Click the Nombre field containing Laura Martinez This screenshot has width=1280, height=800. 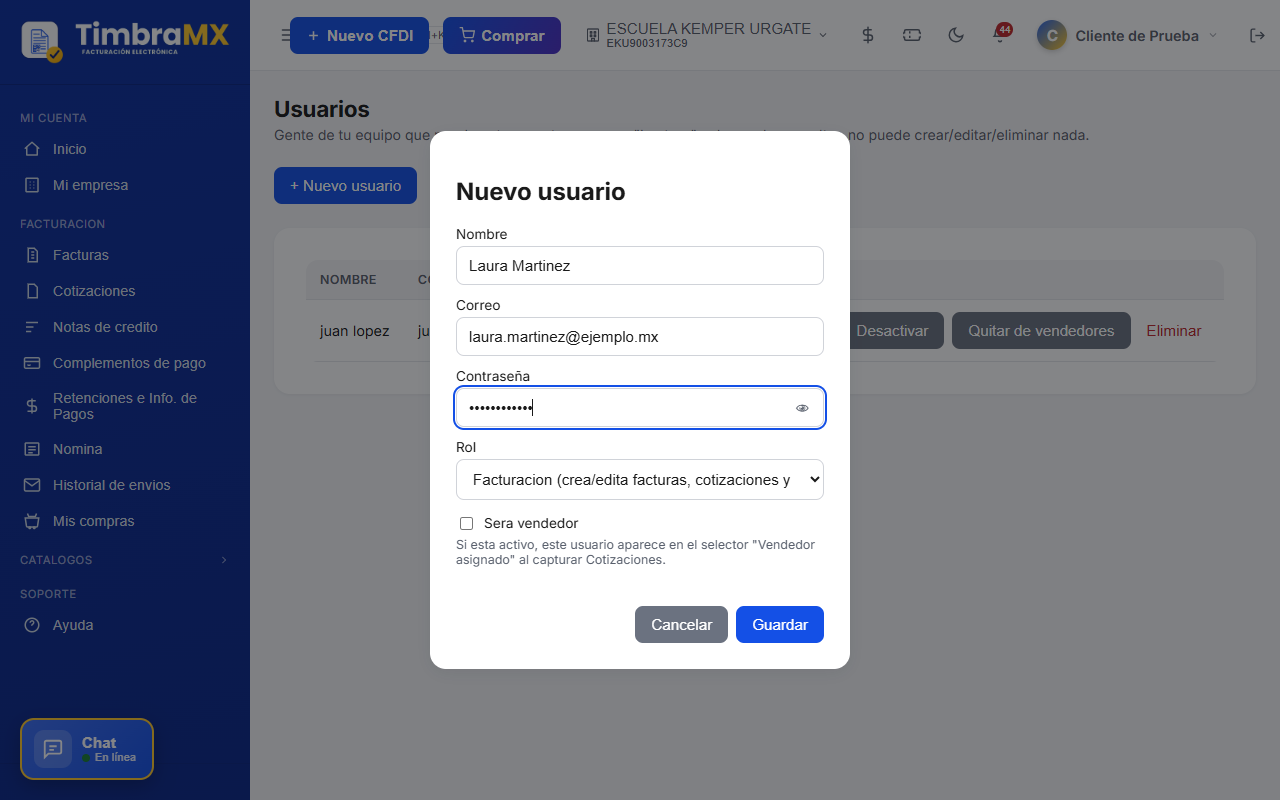640,265
